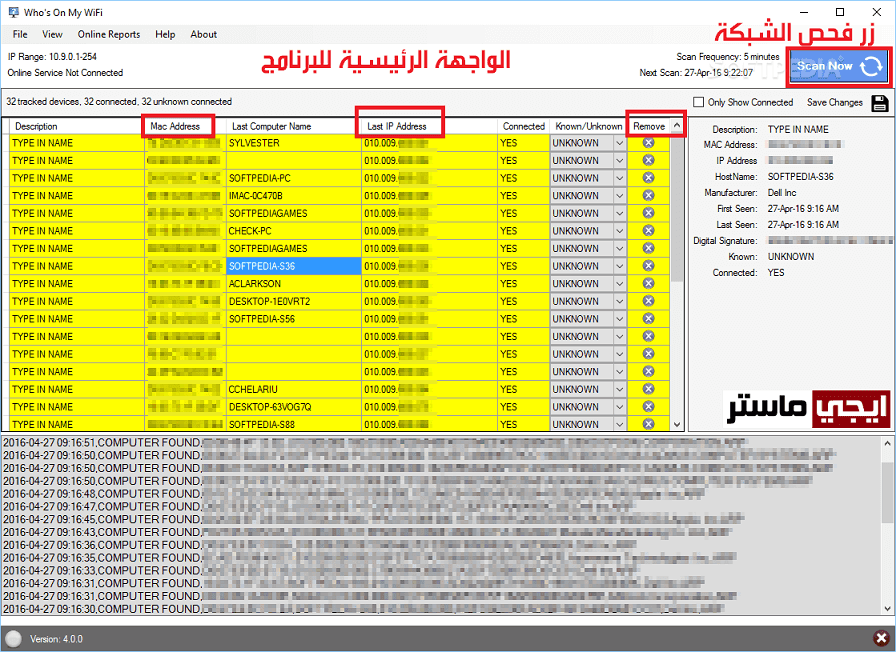
Task: Remove the DESKTOP-63VOG7Q device with X icon
Action: [648, 407]
